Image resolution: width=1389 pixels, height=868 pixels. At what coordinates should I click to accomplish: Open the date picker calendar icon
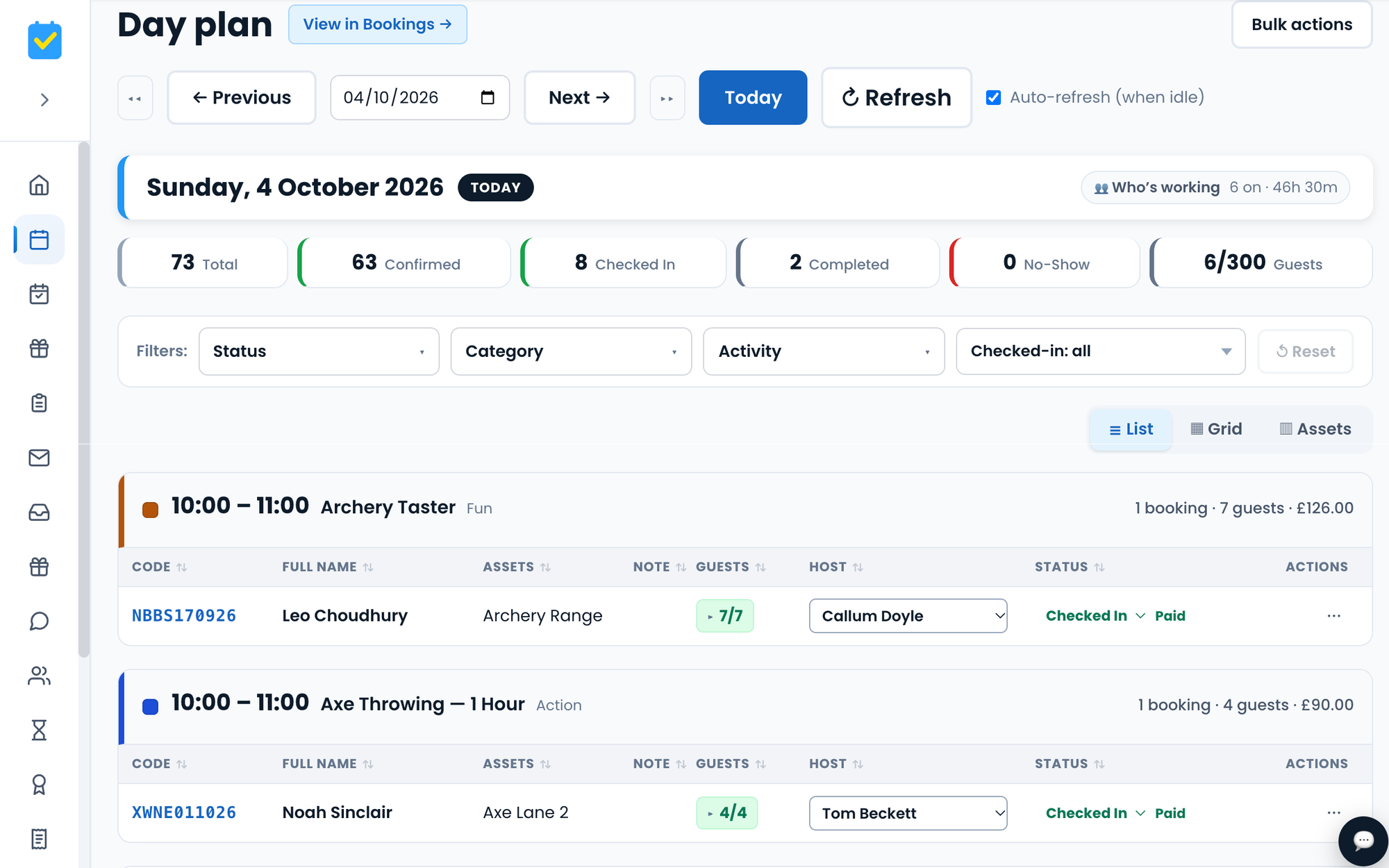[488, 97]
